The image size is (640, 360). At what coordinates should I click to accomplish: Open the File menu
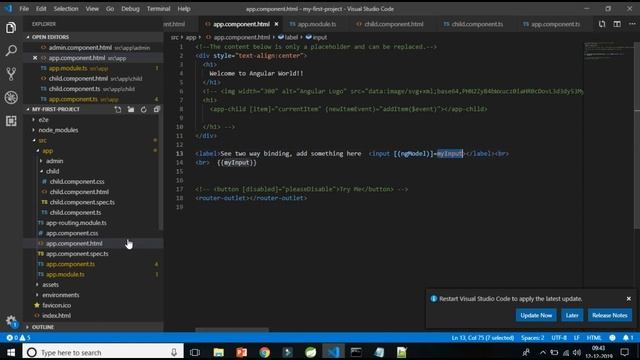click(24, 9)
